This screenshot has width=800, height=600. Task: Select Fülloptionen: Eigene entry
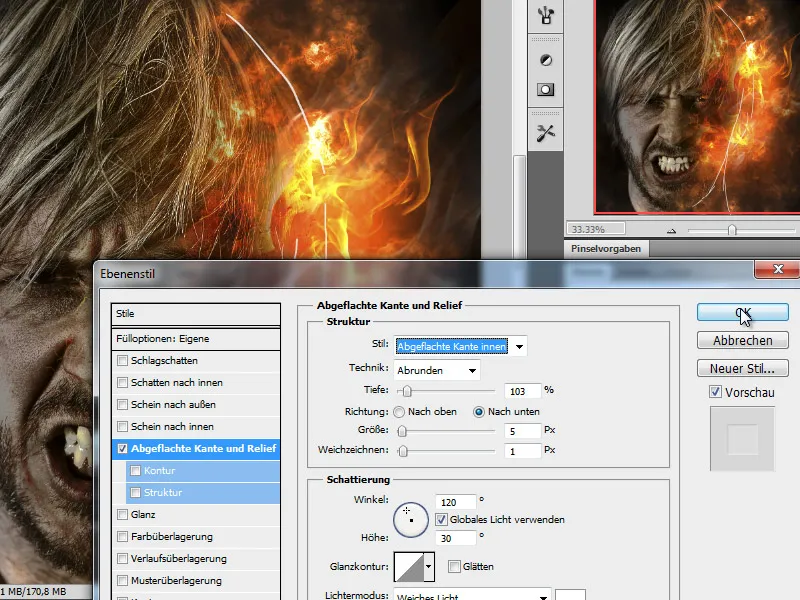click(x=196, y=339)
